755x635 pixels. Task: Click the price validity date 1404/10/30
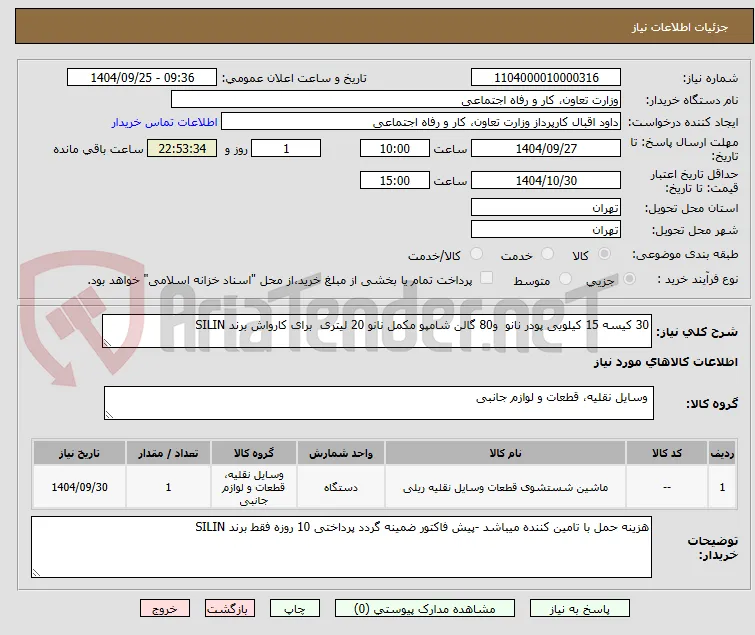click(x=546, y=181)
